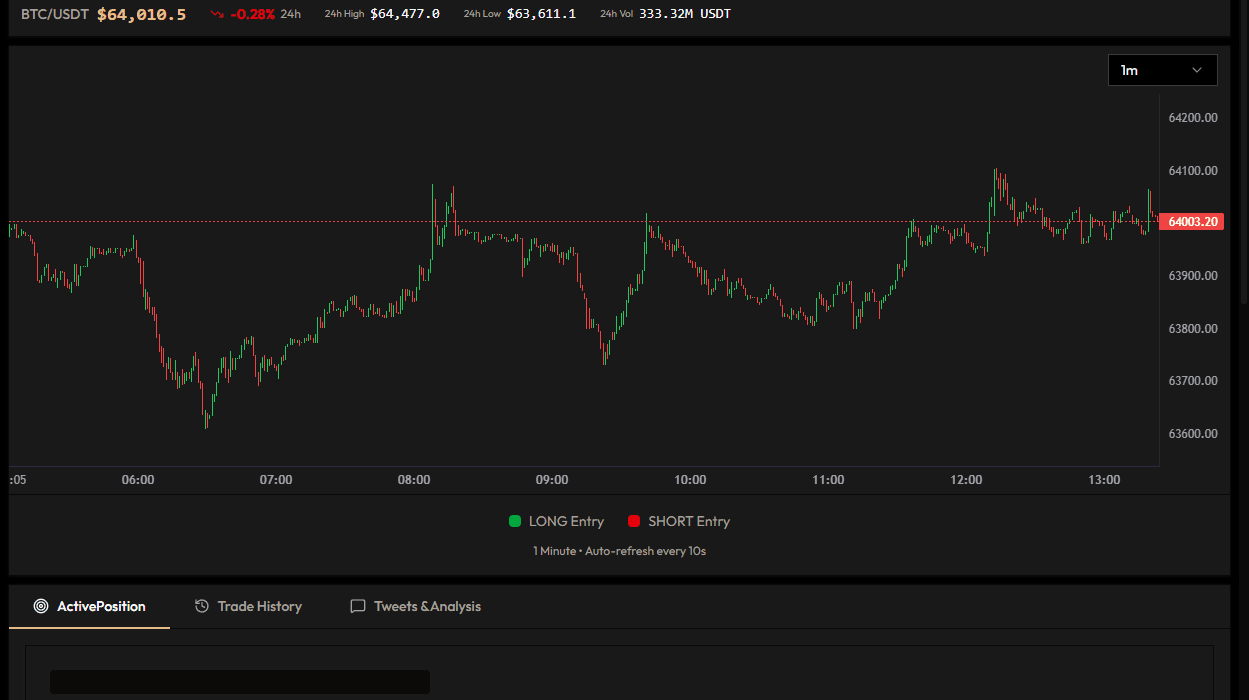Toggle the LONG Entry legend item

(556, 521)
